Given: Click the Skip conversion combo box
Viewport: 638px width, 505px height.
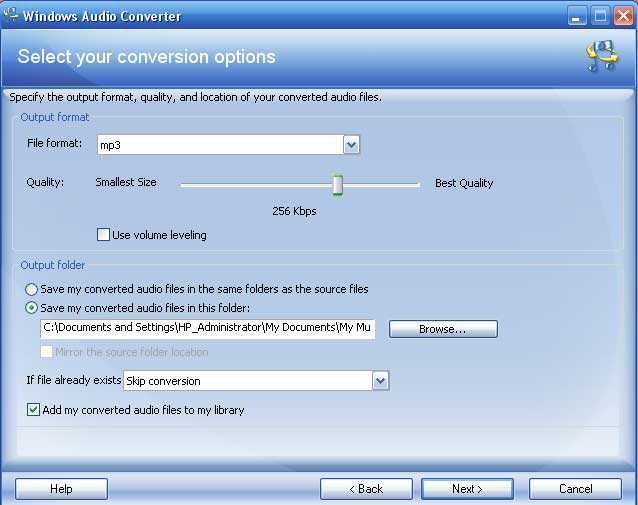Looking at the screenshot, I should point(256,381).
